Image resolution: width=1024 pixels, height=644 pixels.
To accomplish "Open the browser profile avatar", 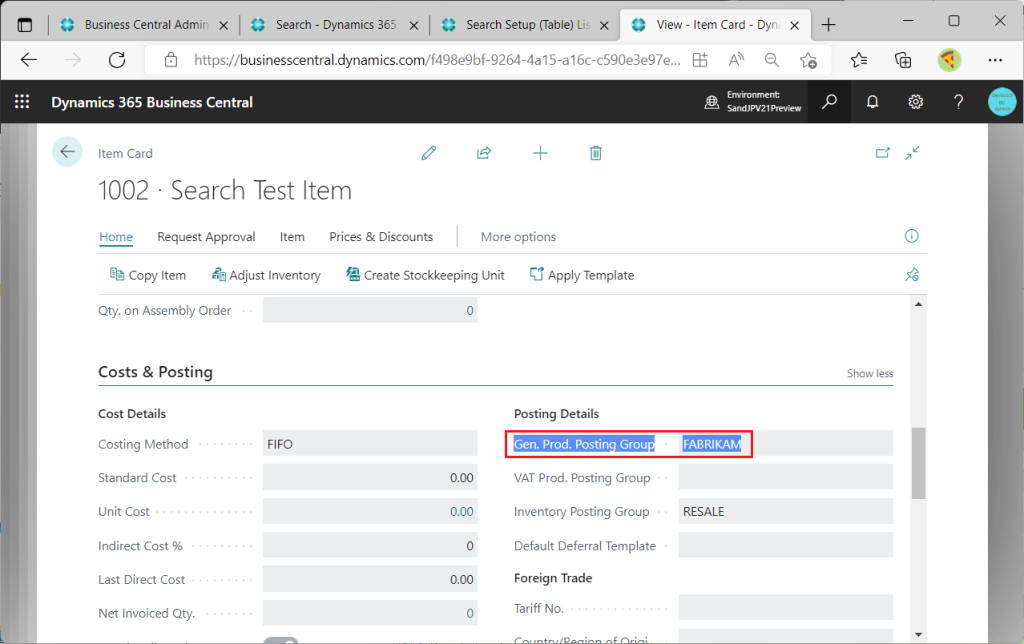I will [x=949, y=60].
